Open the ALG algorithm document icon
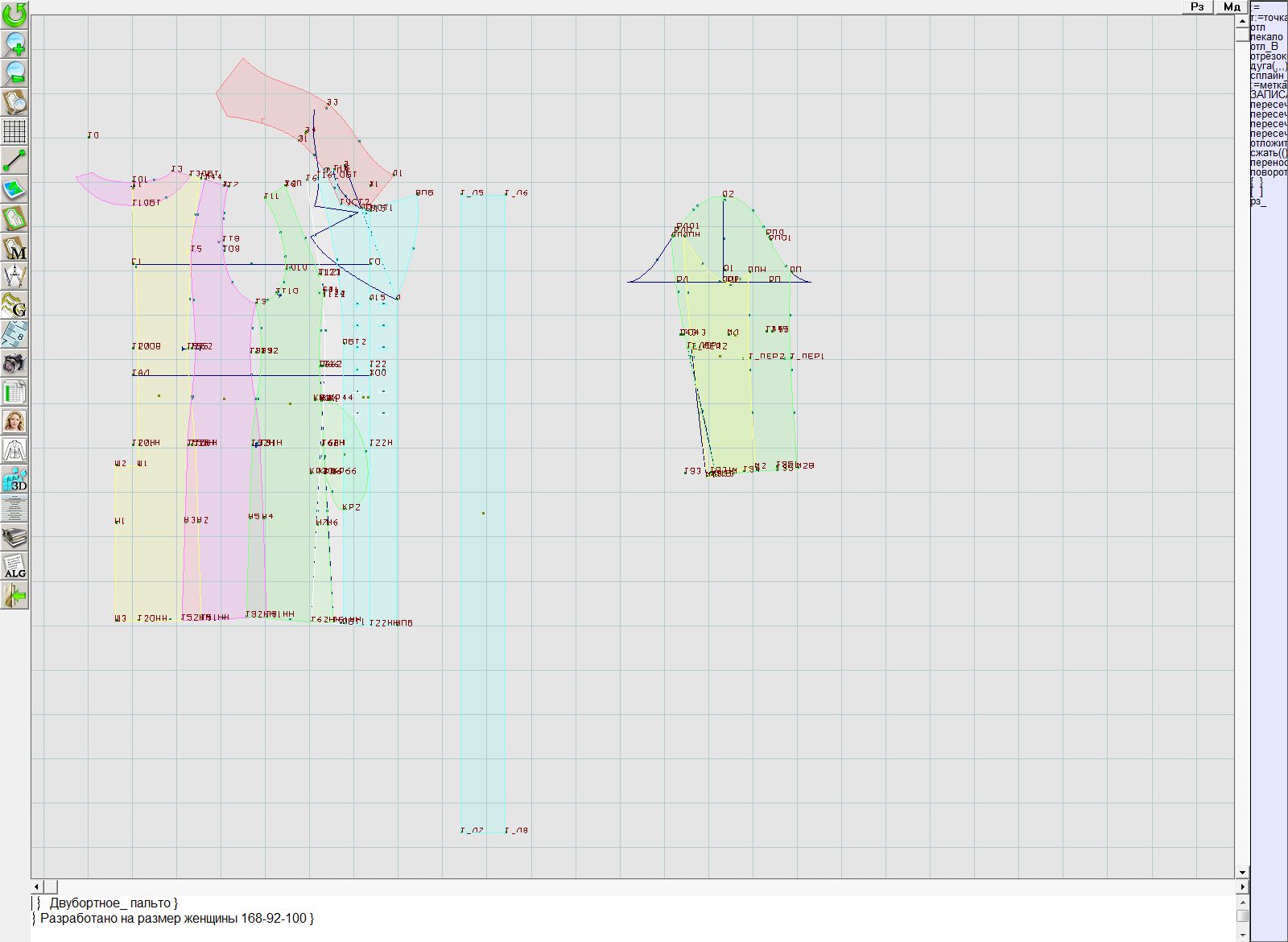The width and height of the screenshot is (1288, 942). 14,566
